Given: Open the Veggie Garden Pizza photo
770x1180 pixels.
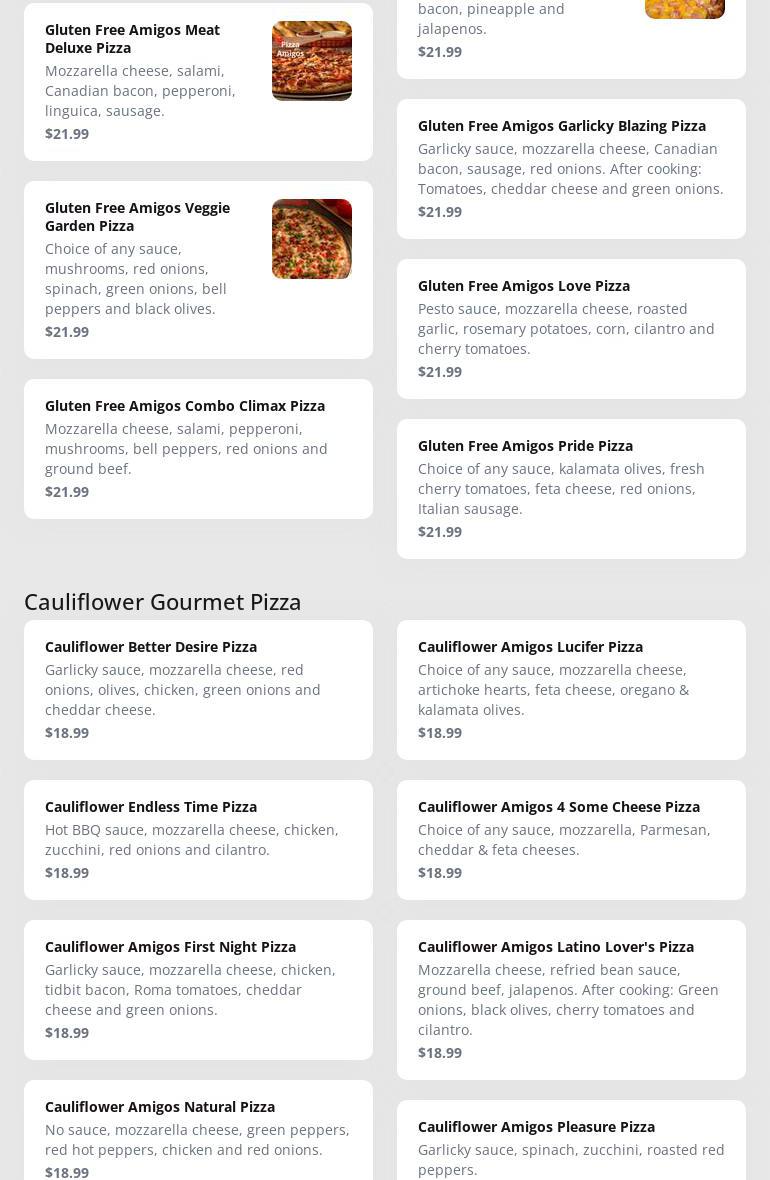Looking at the screenshot, I should pyautogui.click(x=311, y=239).
